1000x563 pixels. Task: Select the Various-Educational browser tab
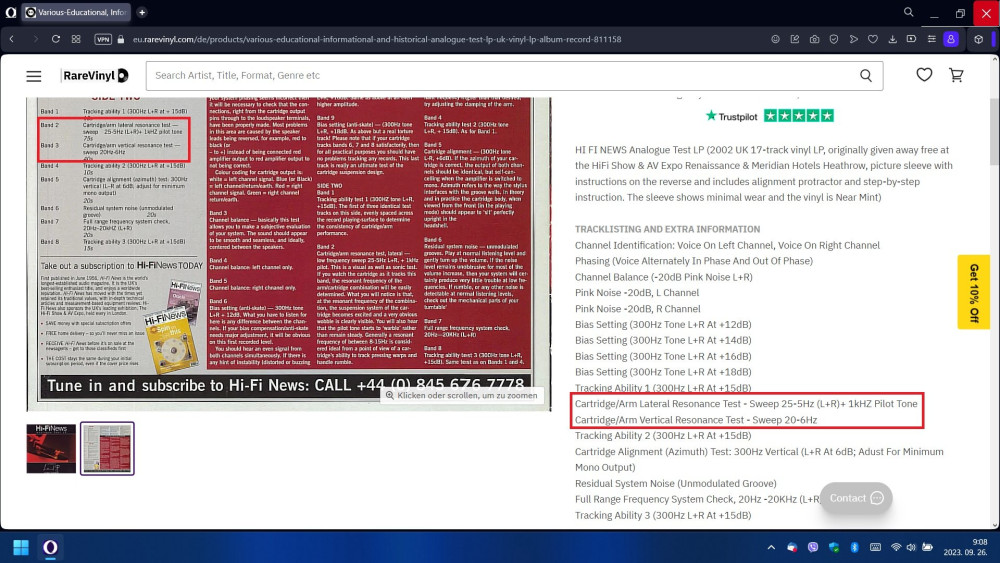(x=75, y=12)
